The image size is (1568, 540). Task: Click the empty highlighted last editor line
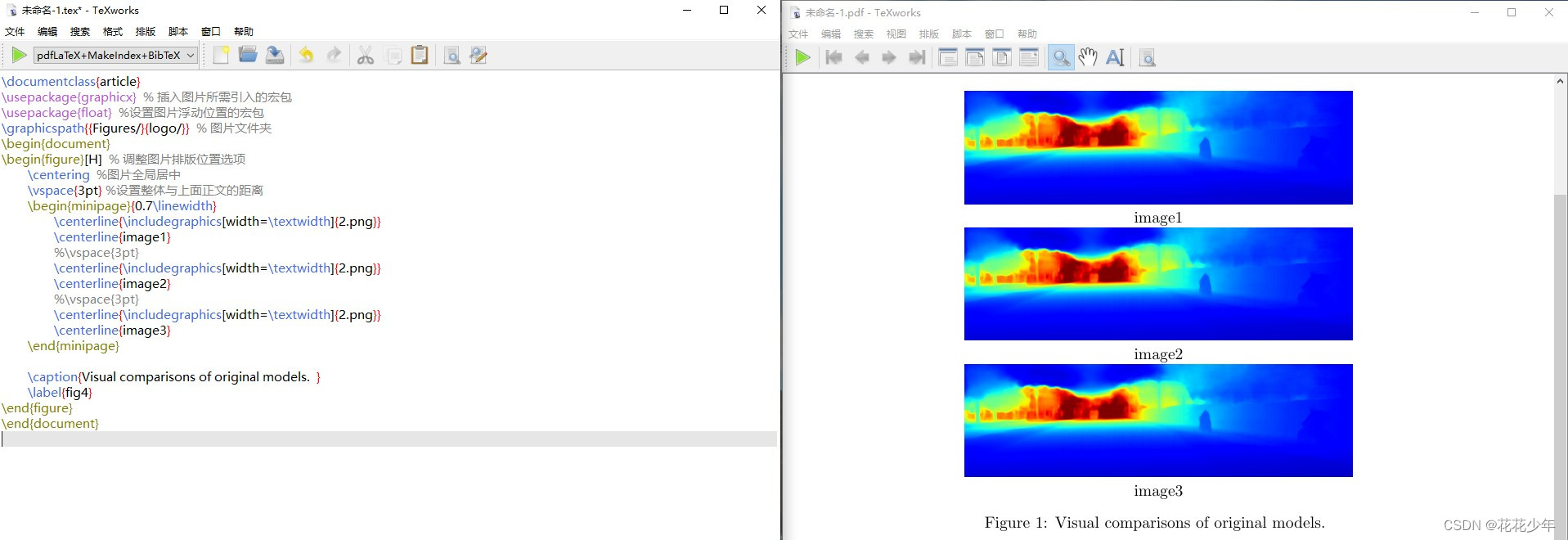tap(389, 439)
